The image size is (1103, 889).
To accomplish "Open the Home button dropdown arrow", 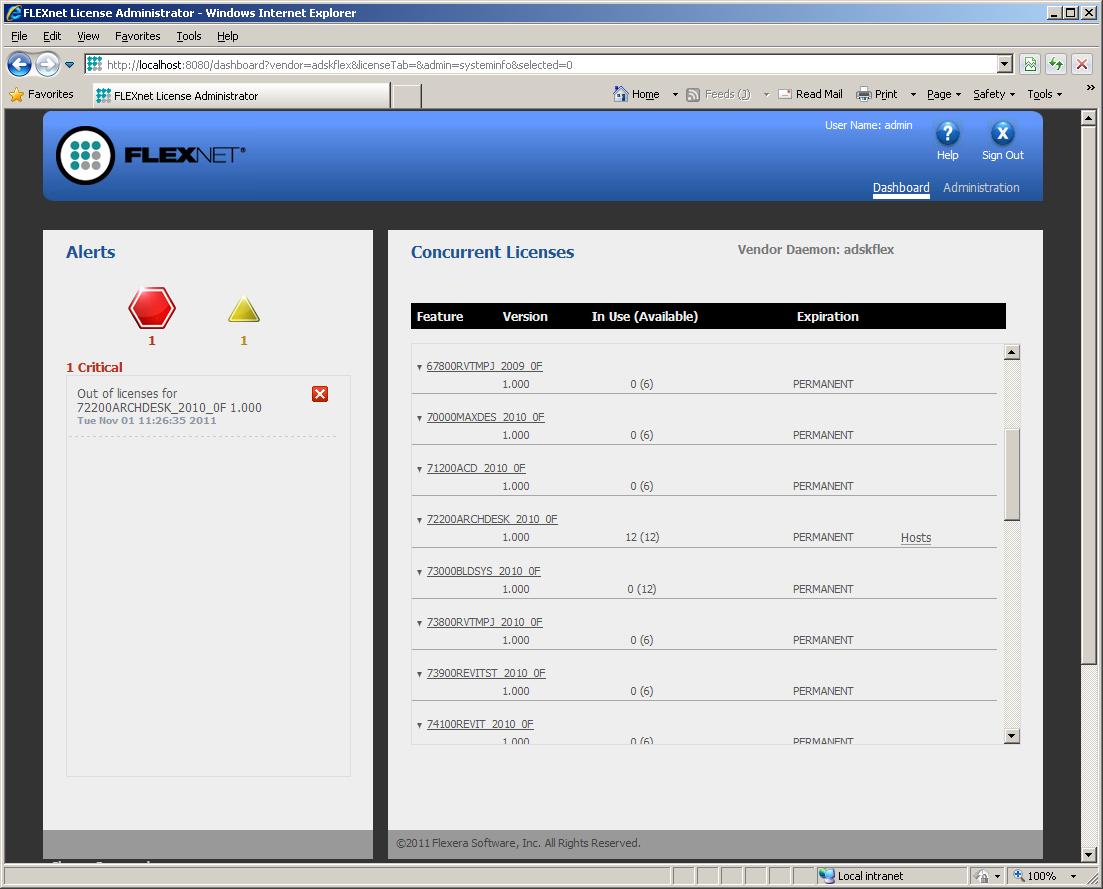I will point(675,94).
